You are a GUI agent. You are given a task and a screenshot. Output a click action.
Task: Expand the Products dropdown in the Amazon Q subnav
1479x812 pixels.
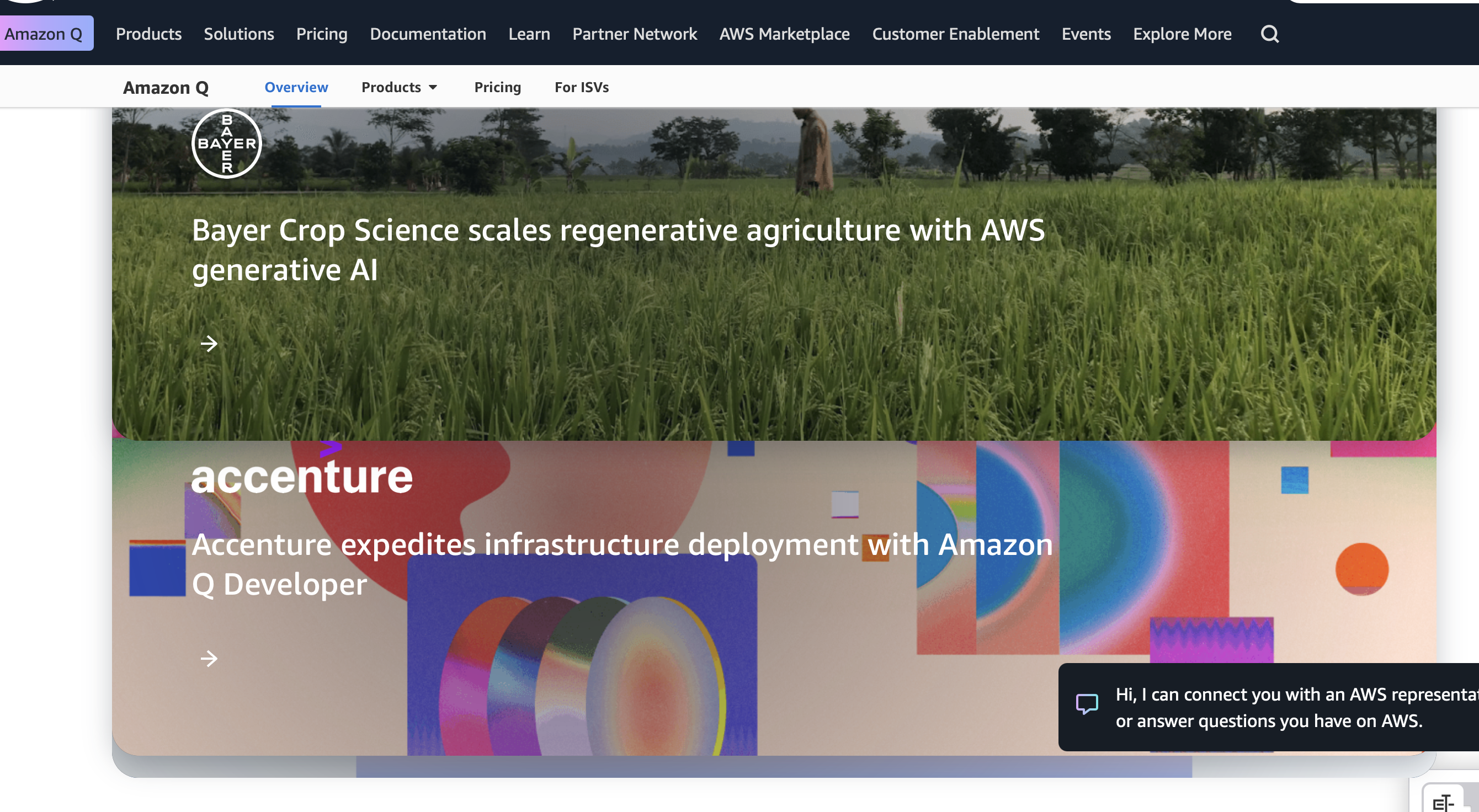click(x=400, y=87)
